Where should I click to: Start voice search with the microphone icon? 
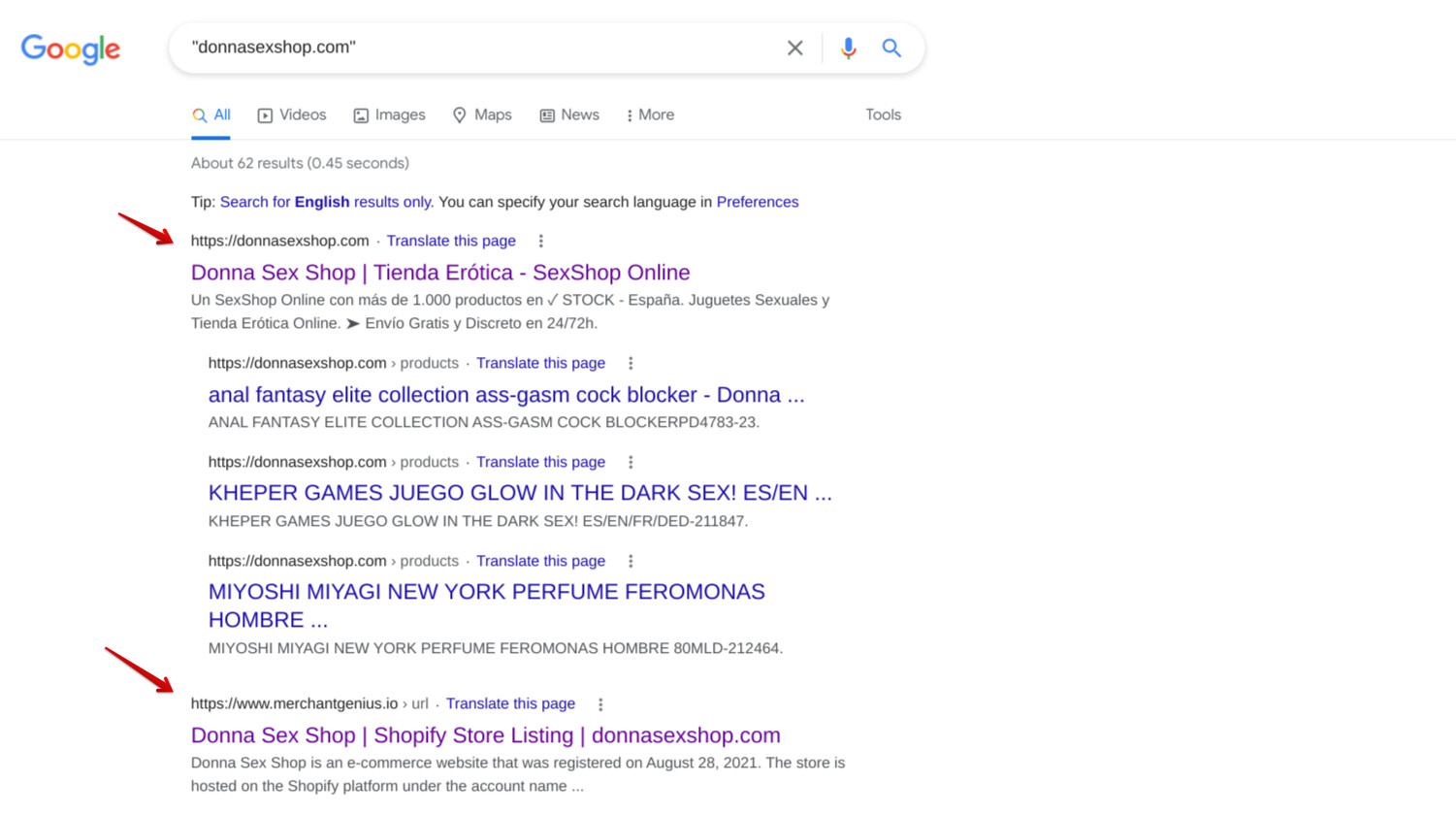pyautogui.click(x=848, y=48)
